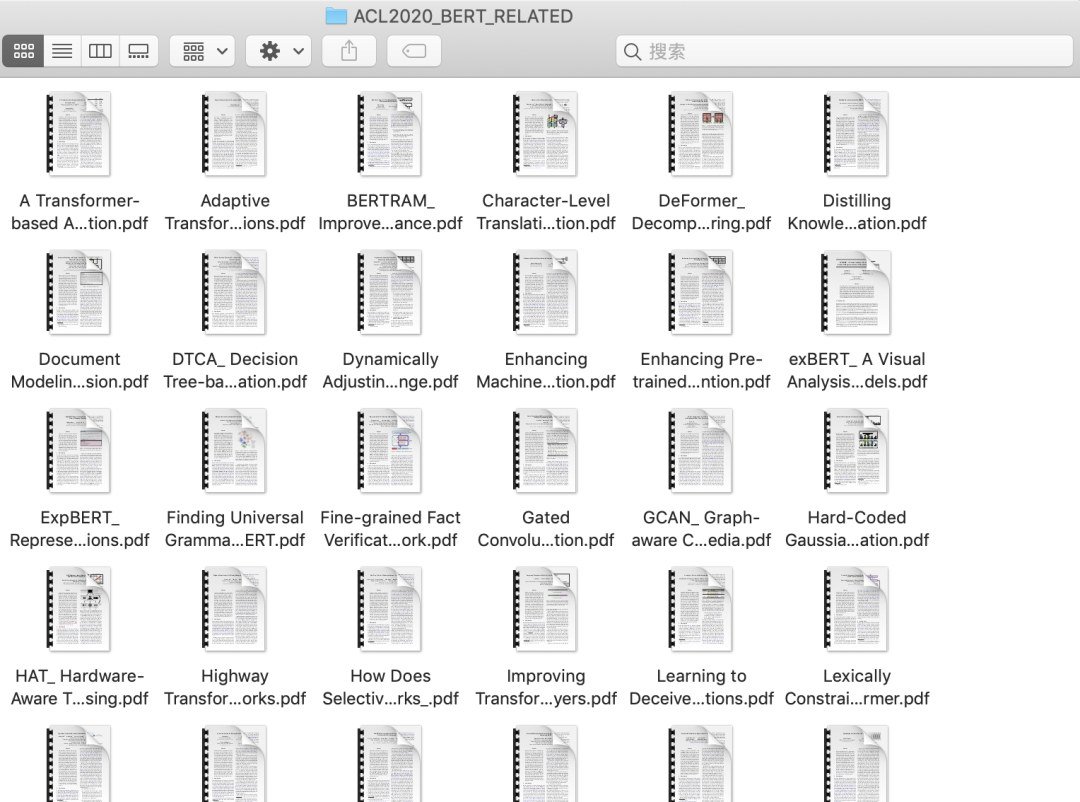
Task: Click the filename 'Learning to Deceive...tions.pdf'
Action: click(701, 687)
